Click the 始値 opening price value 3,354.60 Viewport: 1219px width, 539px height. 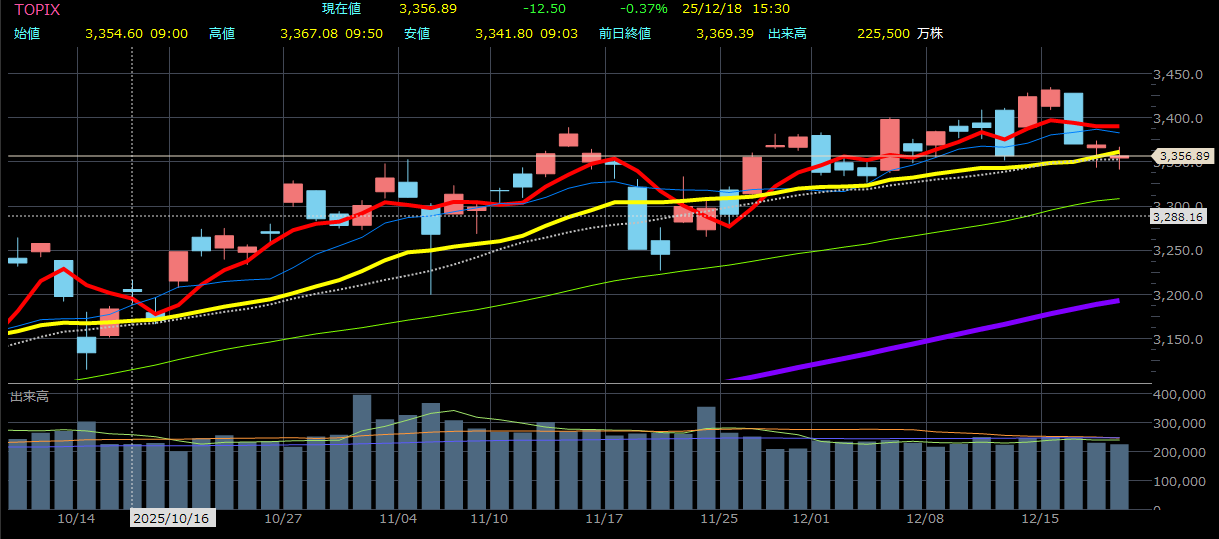[115, 33]
